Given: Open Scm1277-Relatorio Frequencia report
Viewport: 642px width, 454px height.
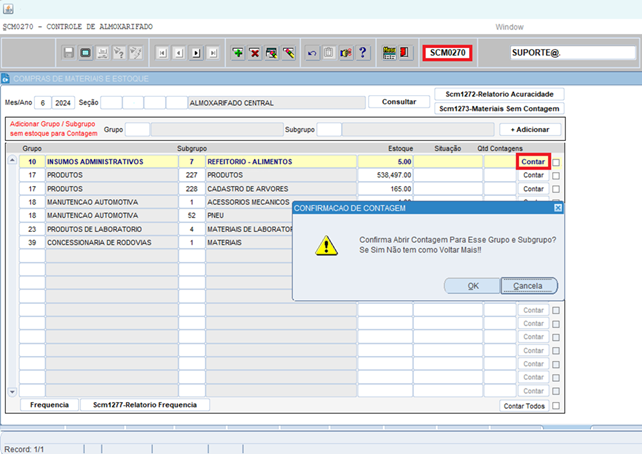Looking at the screenshot, I should (145, 405).
